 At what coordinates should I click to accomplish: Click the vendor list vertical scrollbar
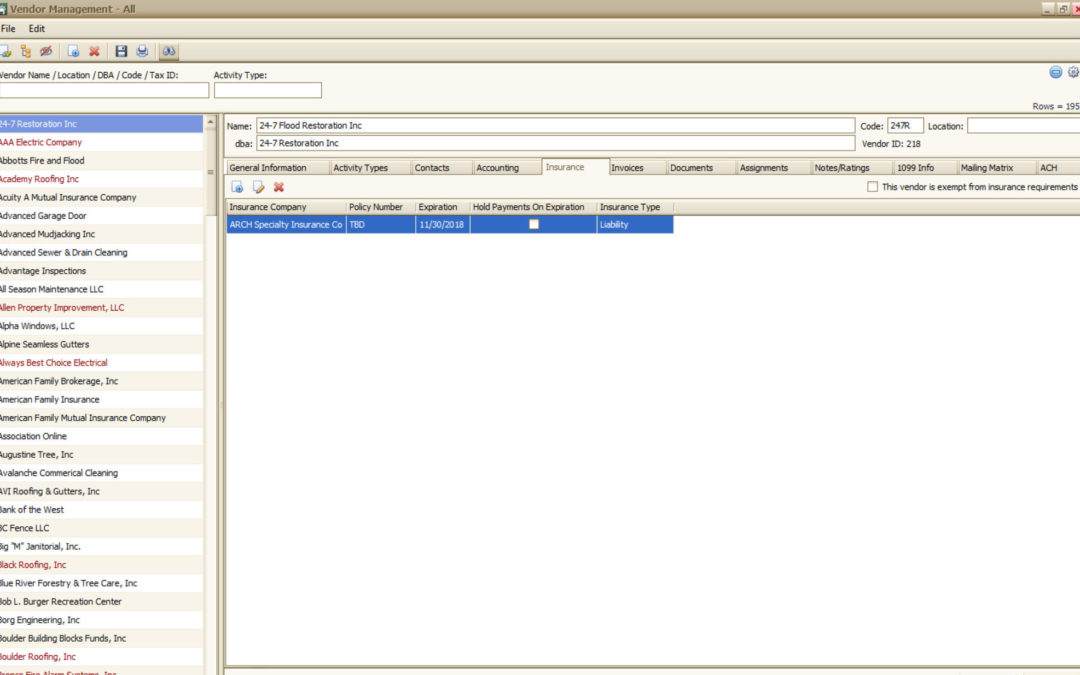210,300
